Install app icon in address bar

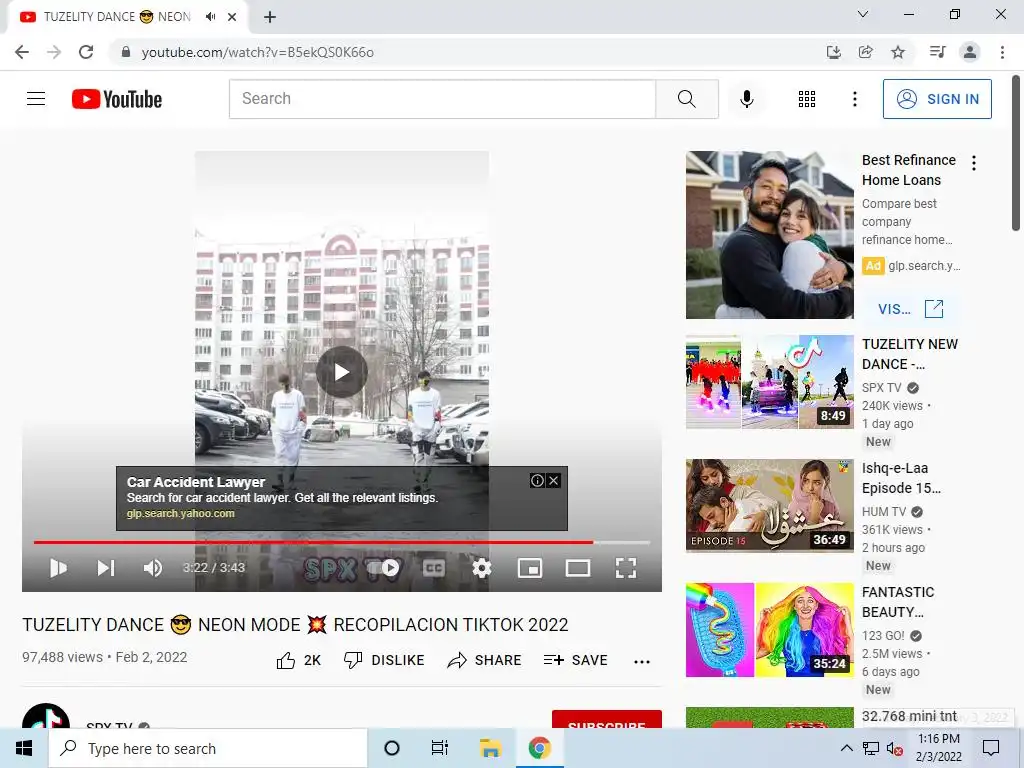833,52
